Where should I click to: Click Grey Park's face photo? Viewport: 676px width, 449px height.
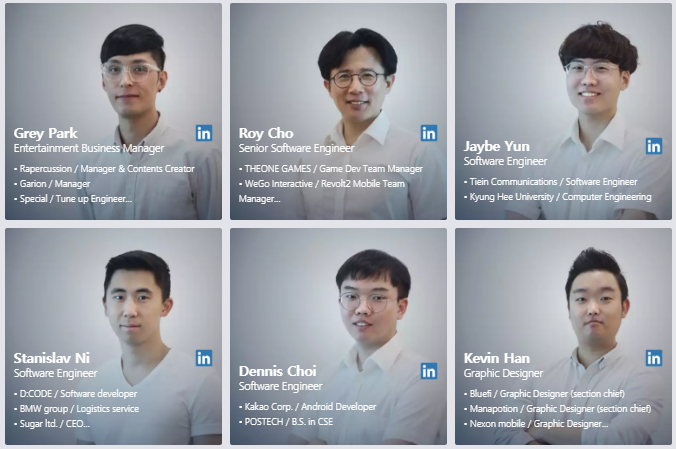(x=132, y=71)
